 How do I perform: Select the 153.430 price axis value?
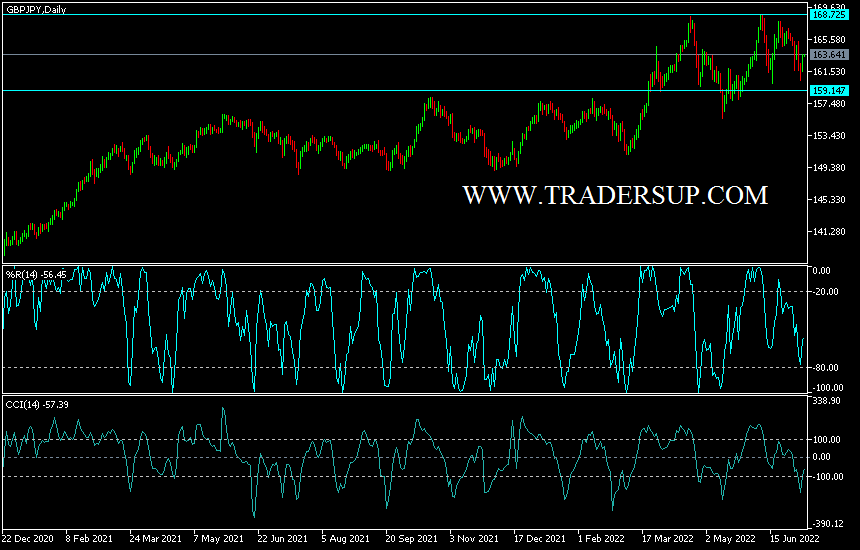coord(829,135)
